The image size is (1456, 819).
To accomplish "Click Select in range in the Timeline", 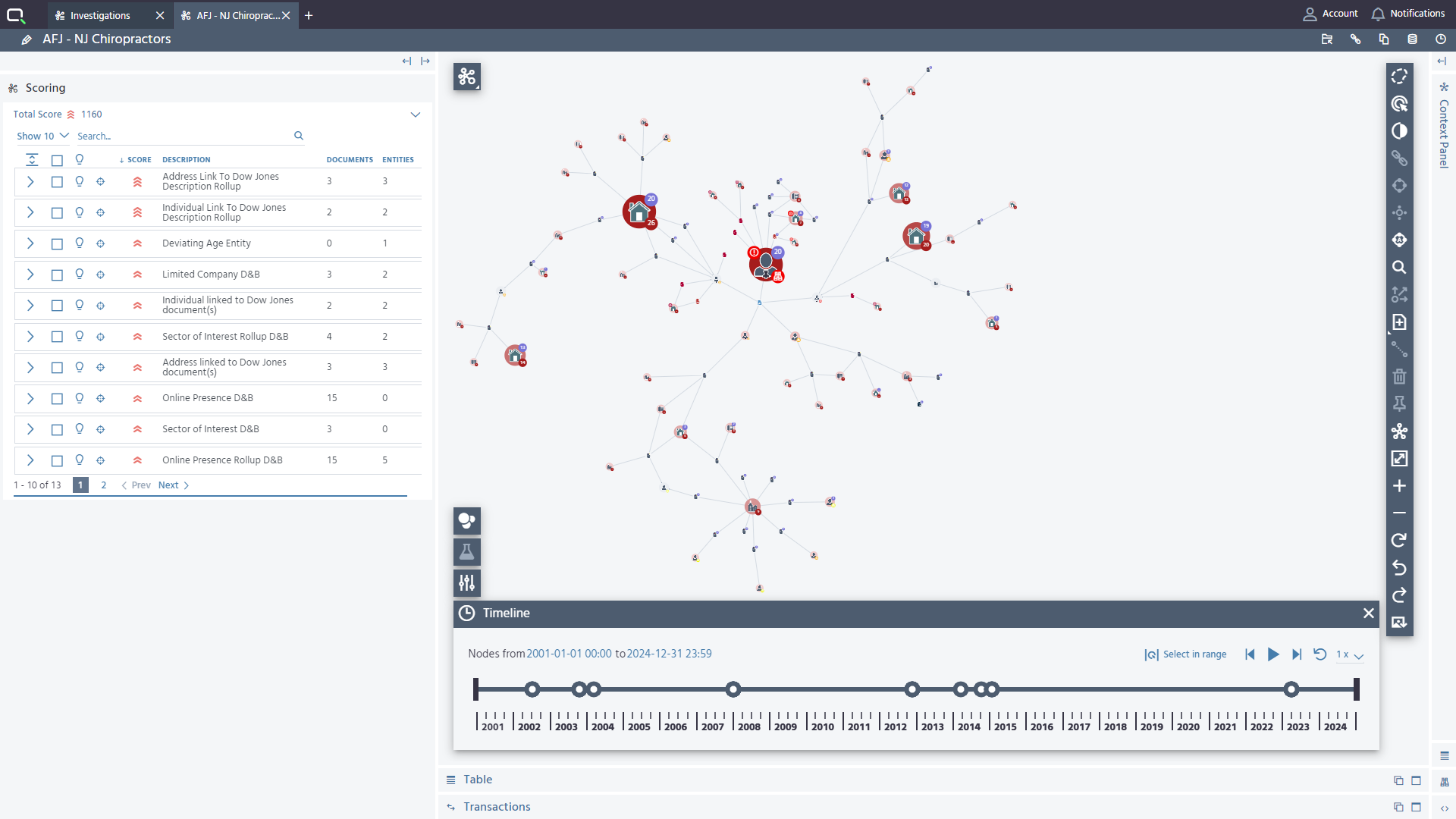I will point(1195,654).
